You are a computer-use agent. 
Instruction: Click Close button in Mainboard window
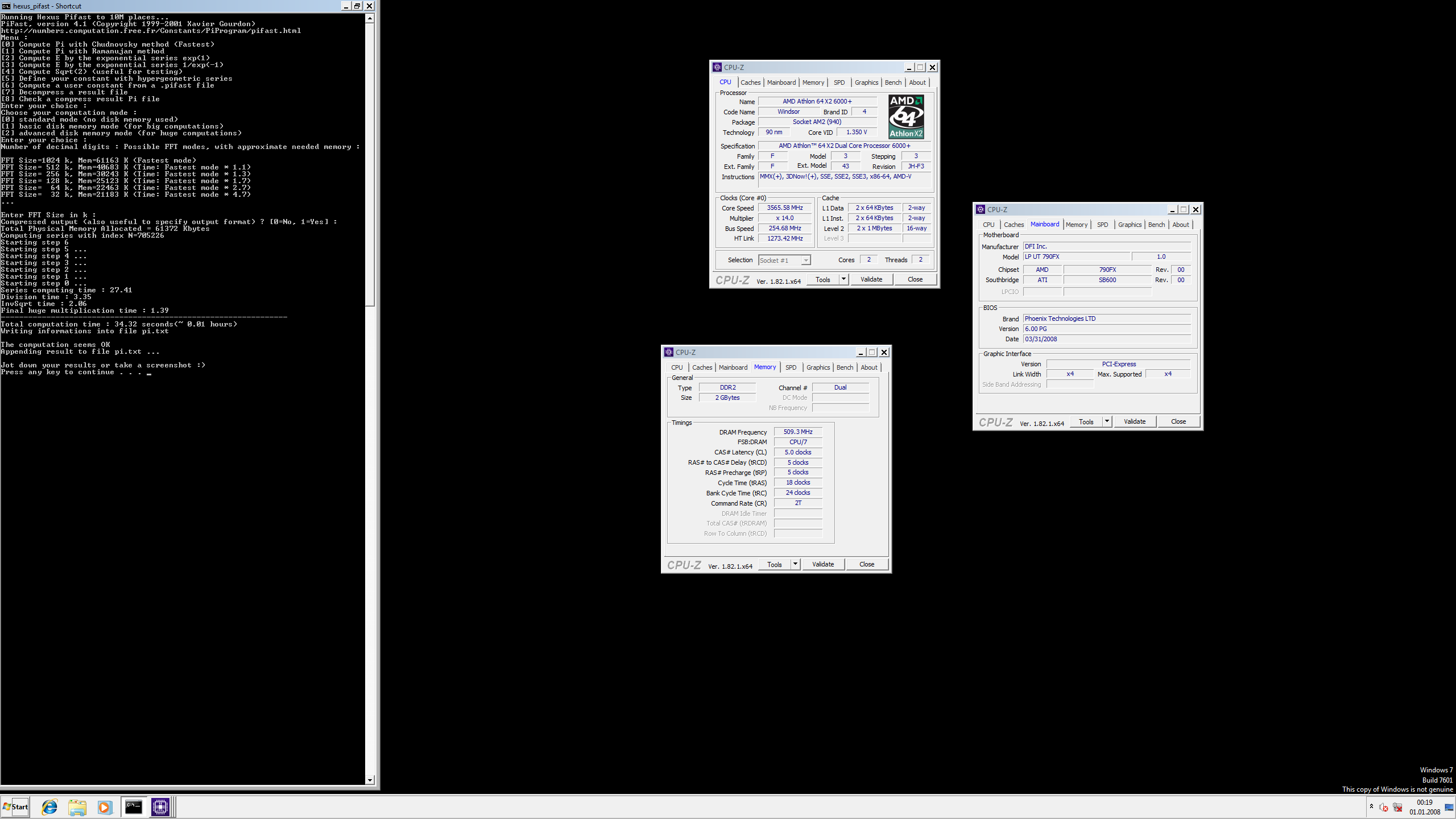(x=1178, y=421)
